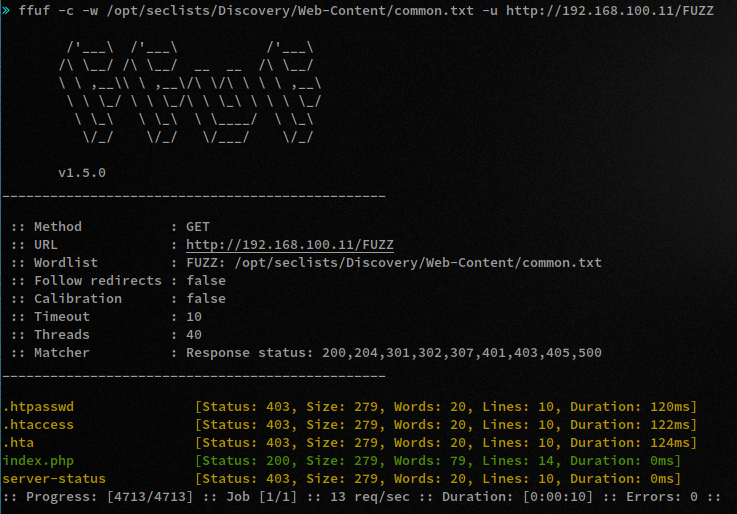Select the Wordlist path common.txt line
Screen dimensions: 737x514
pos(394,263)
